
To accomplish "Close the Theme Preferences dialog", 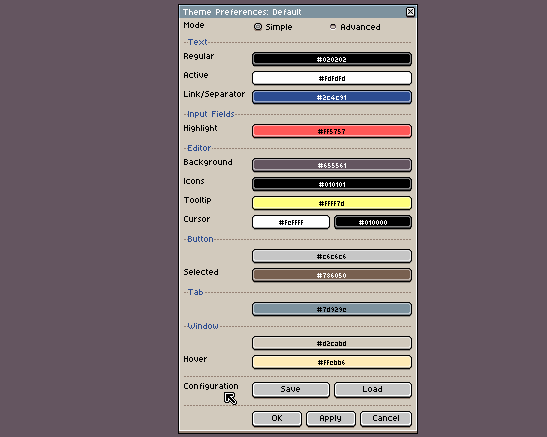I will (410, 12).
